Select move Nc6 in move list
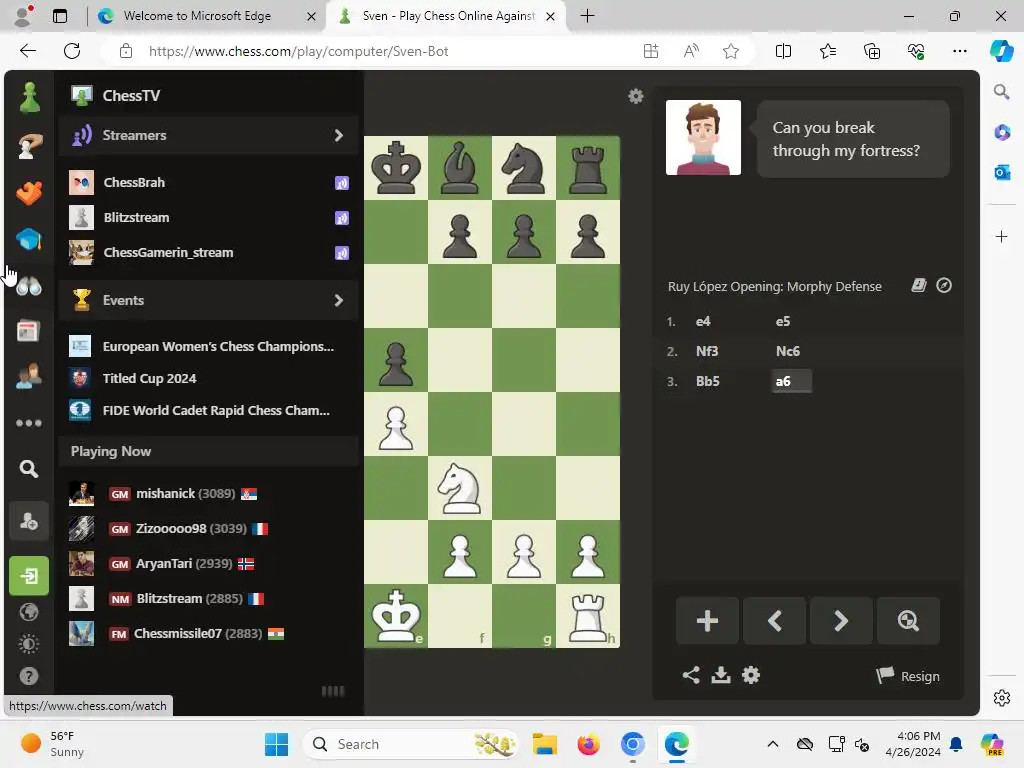This screenshot has height=768, width=1024. click(788, 351)
